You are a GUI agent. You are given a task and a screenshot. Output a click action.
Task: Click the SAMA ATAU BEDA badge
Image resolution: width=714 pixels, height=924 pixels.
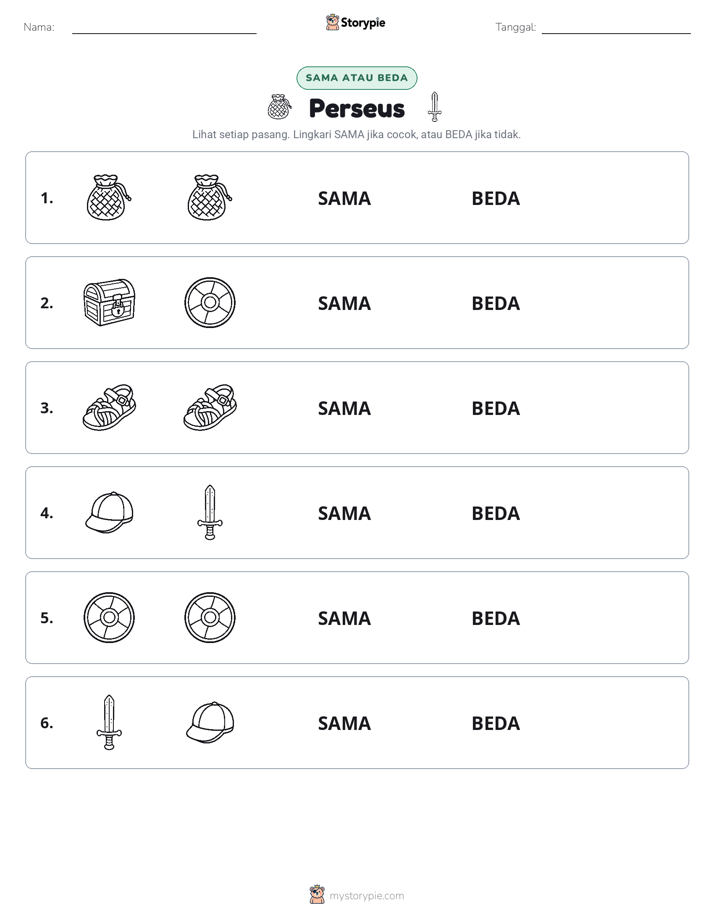coord(356,78)
